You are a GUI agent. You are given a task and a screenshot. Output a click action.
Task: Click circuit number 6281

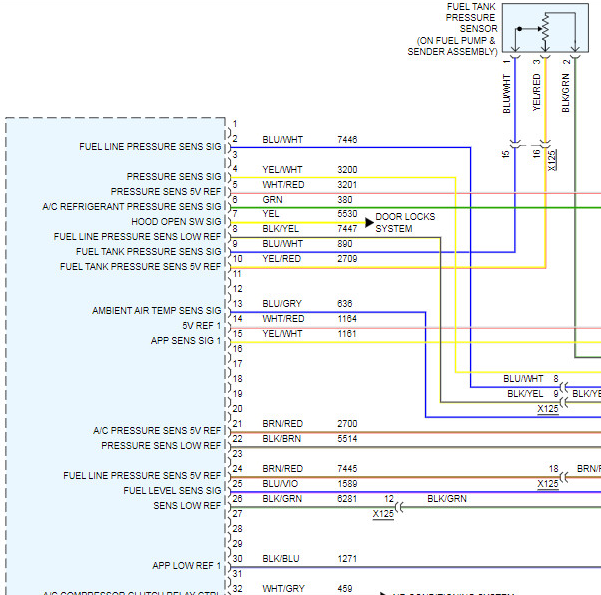point(347,498)
